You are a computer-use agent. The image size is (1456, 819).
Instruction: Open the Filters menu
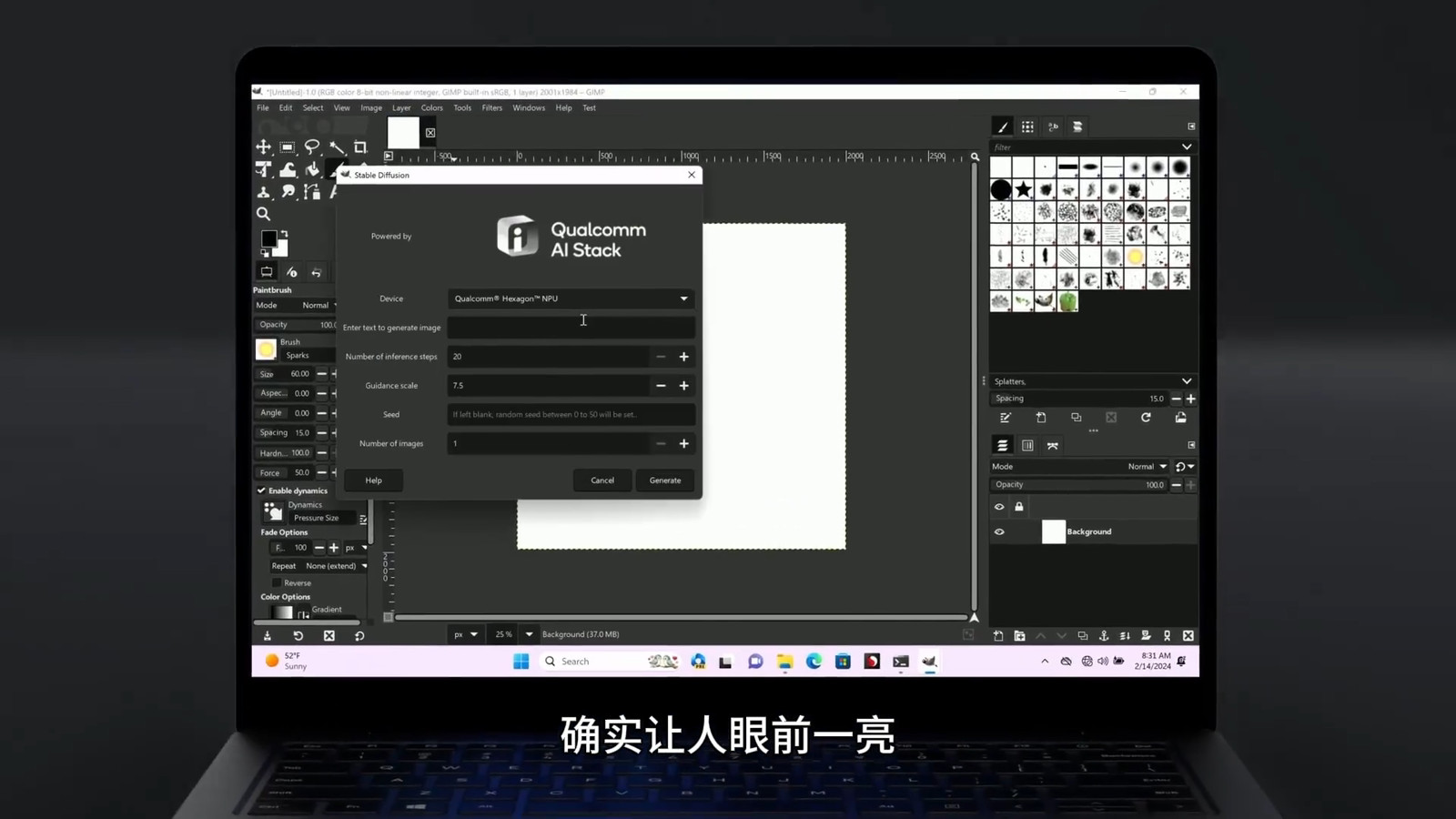tap(492, 107)
